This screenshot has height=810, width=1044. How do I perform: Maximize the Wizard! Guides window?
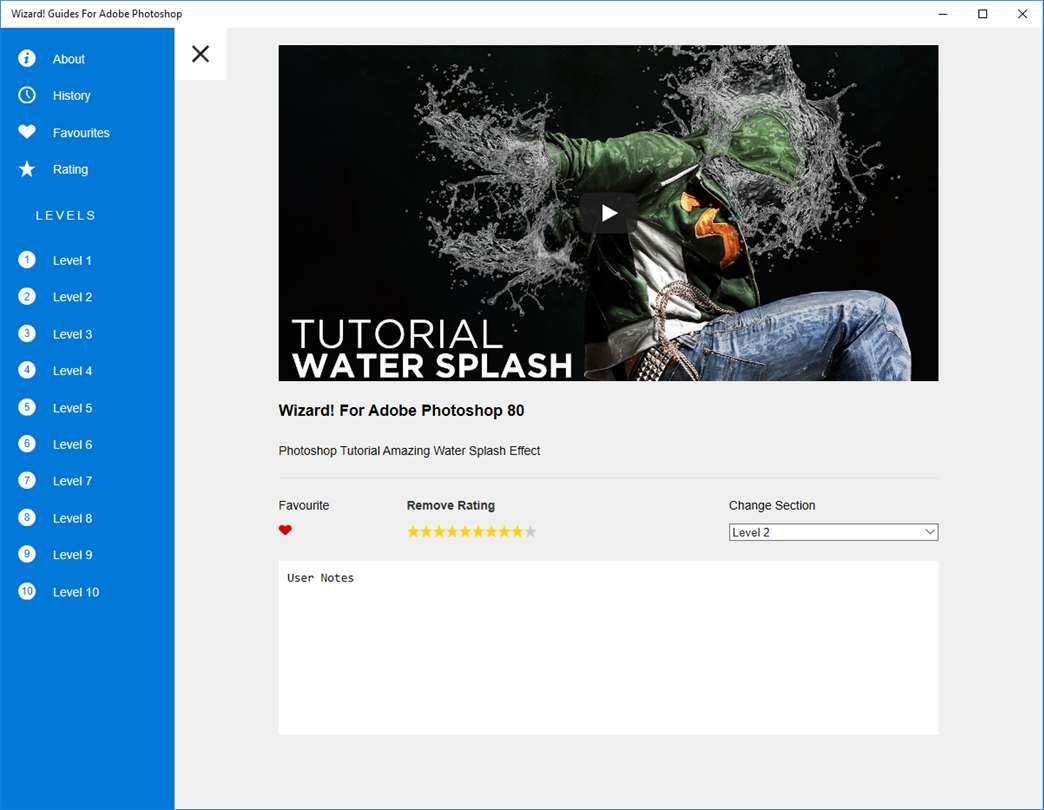coord(982,14)
